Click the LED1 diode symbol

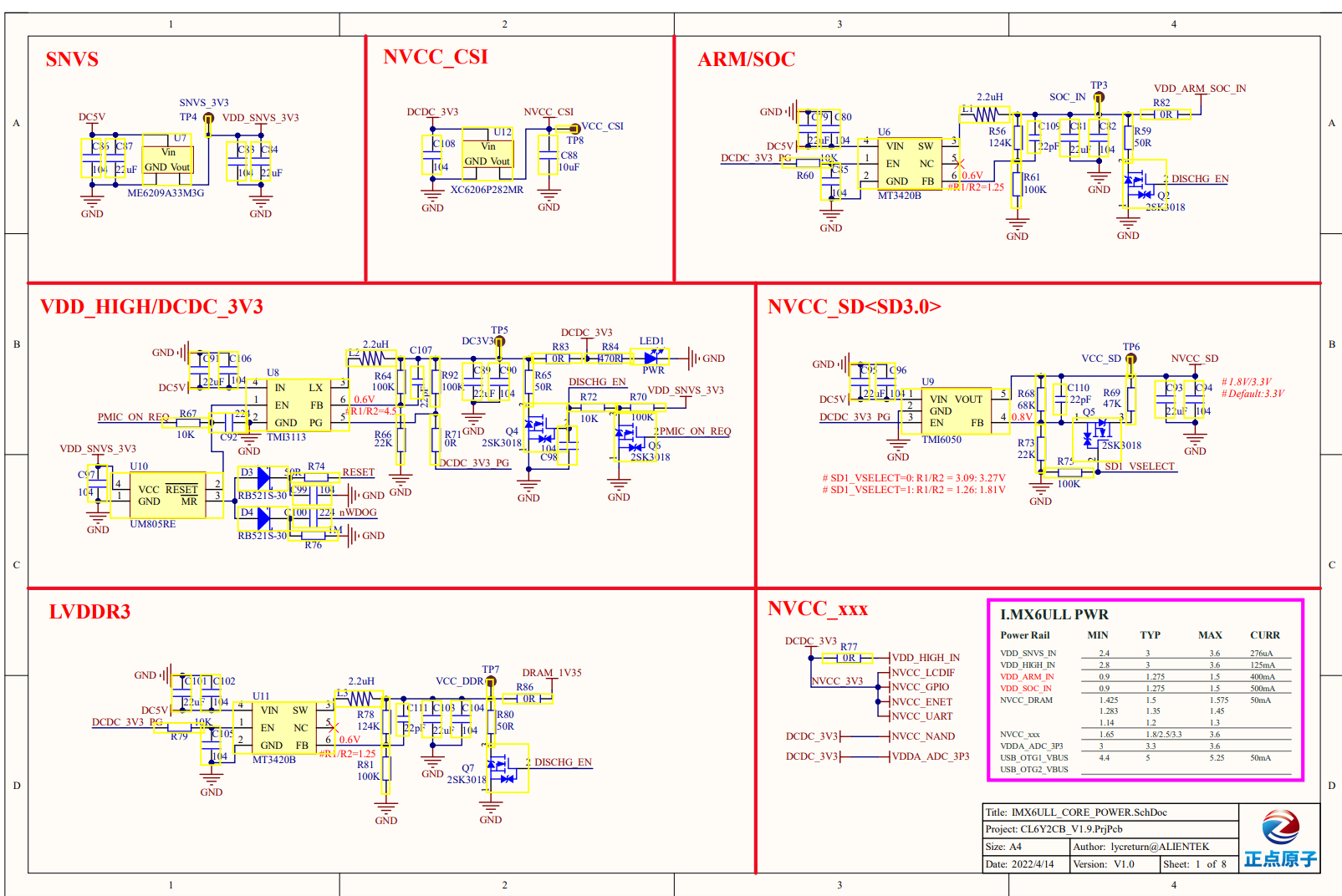click(x=651, y=358)
